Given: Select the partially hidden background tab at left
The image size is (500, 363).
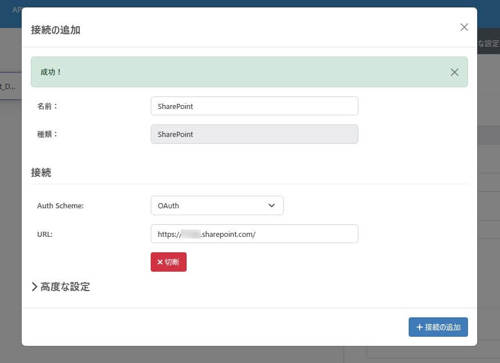Looking at the screenshot, I should coord(10,86).
